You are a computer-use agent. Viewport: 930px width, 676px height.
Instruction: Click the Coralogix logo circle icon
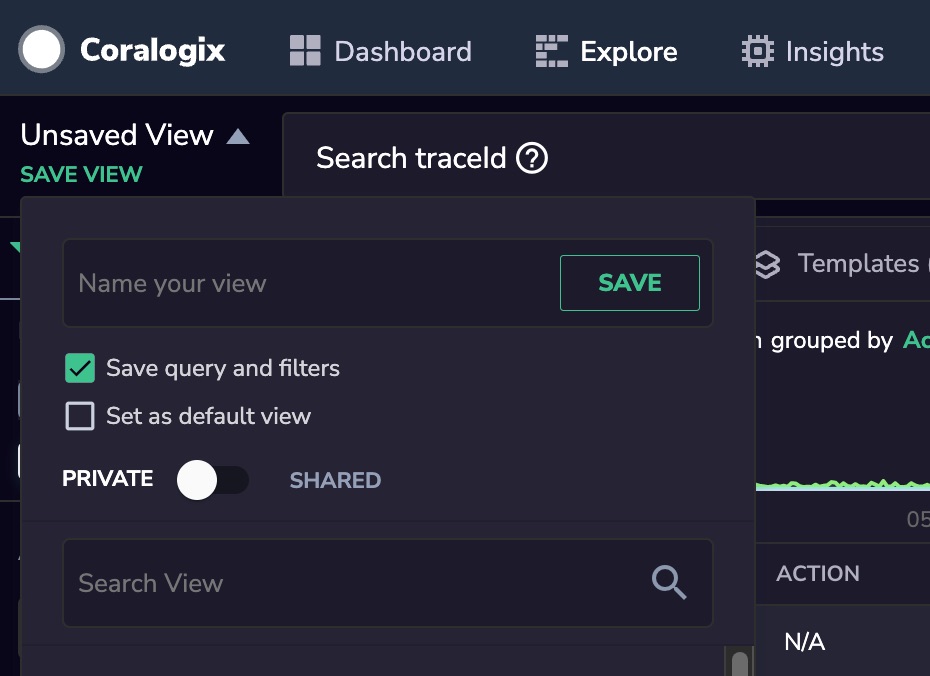point(42,50)
